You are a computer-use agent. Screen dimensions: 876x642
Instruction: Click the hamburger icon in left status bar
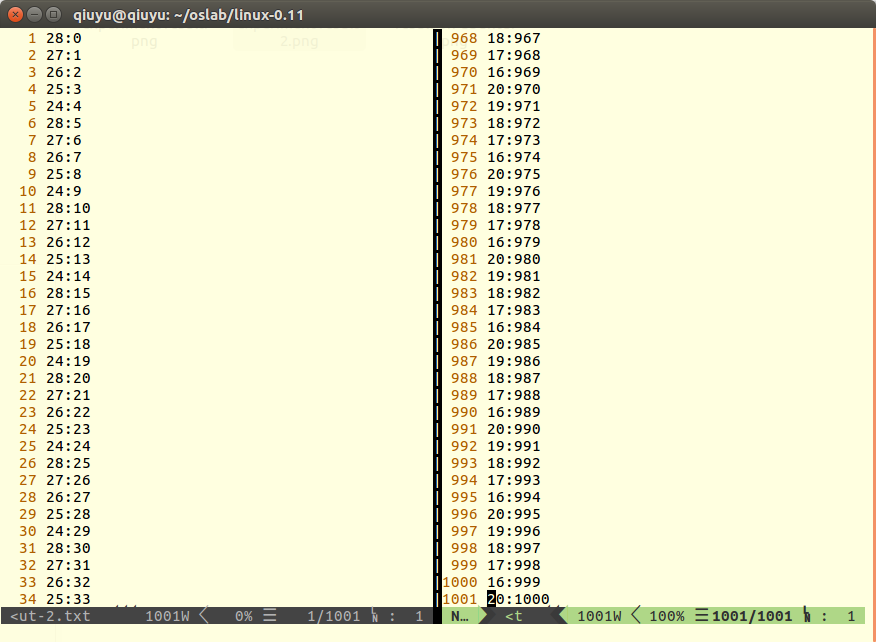pos(269,616)
